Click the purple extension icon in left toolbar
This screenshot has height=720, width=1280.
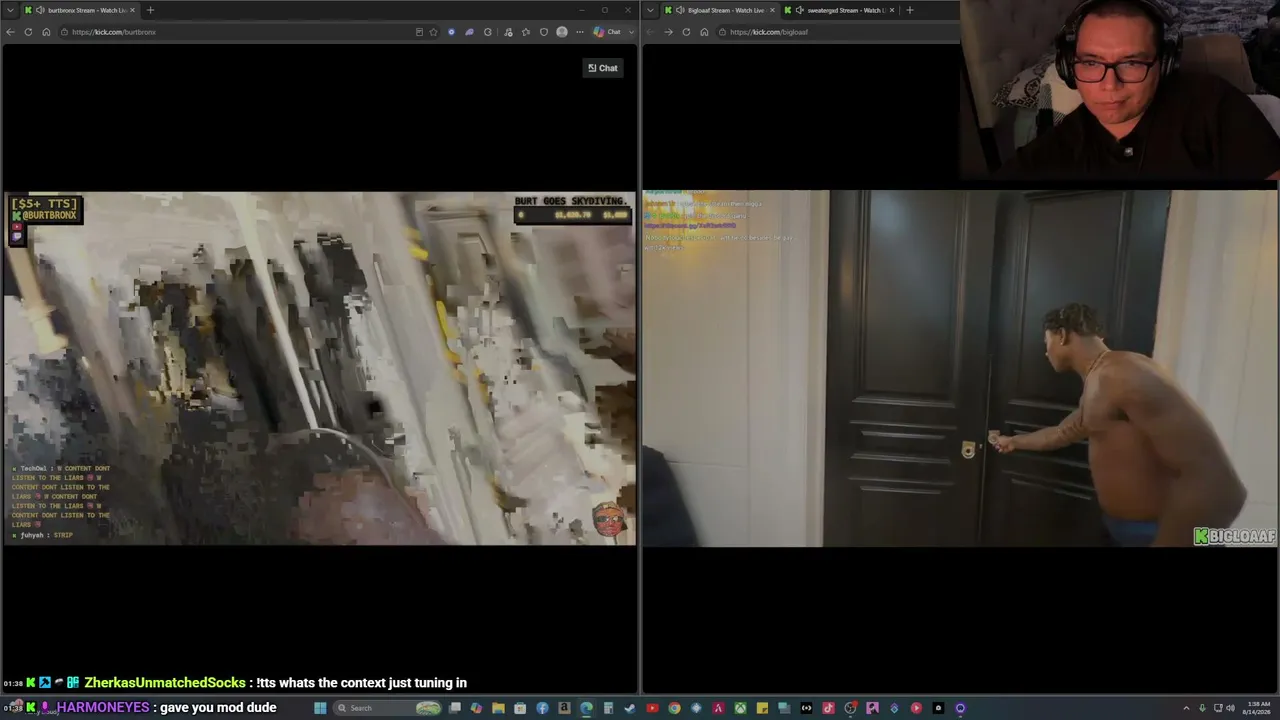pyautogui.click(x=469, y=32)
